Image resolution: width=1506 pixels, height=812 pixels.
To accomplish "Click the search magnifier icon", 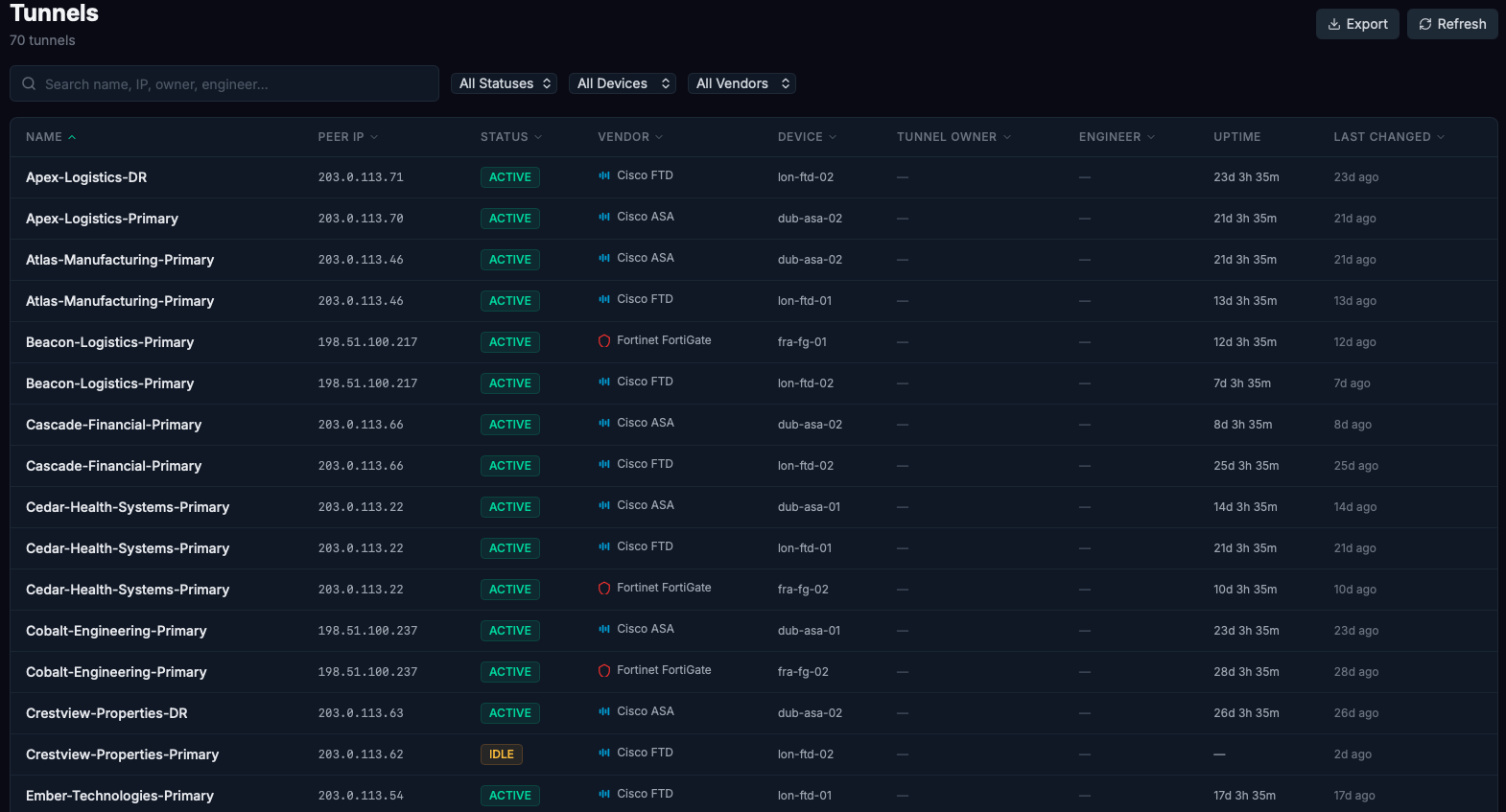I will point(29,83).
